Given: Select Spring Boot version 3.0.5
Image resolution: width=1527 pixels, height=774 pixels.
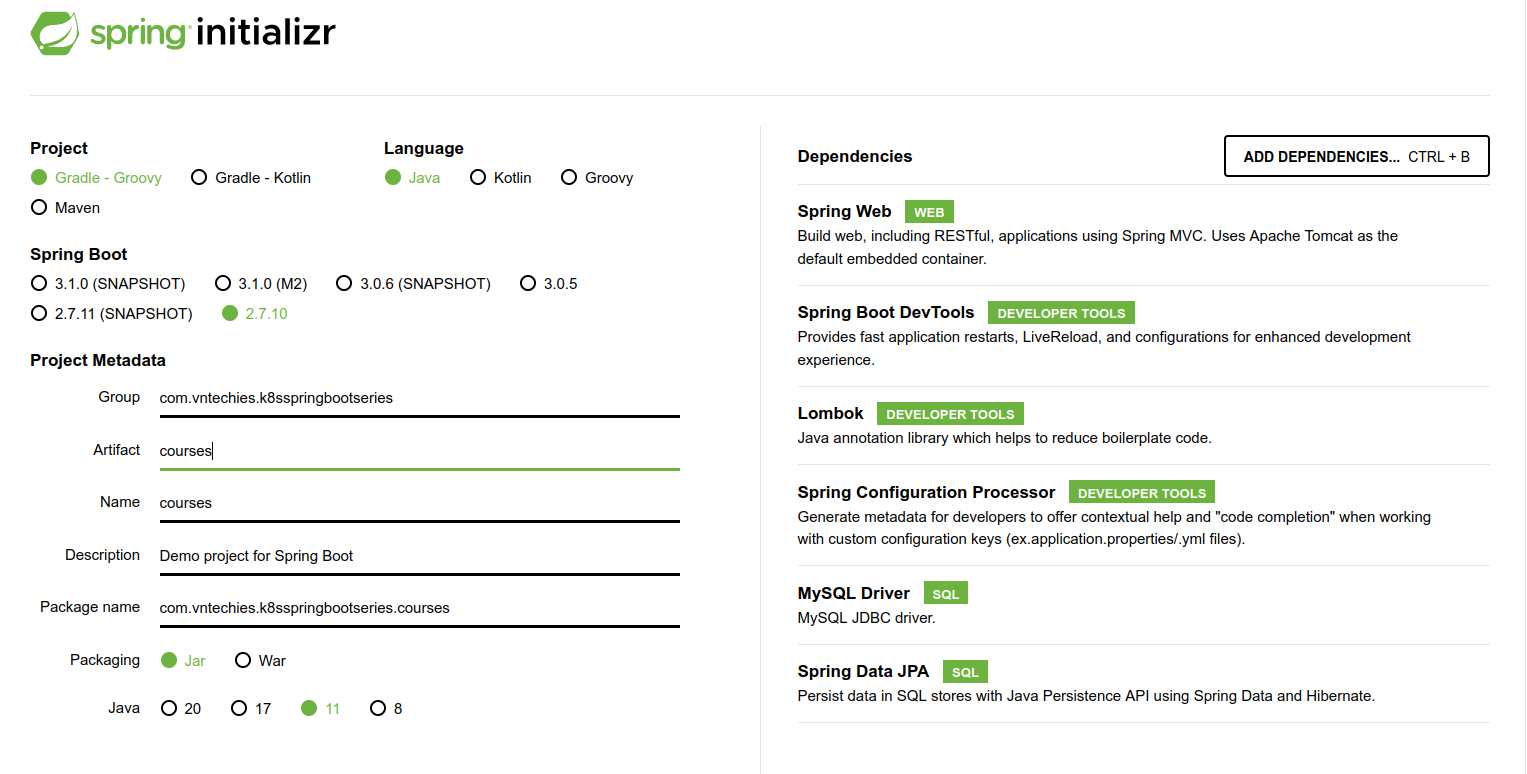Looking at the screenshot, I should (x=528, y=284).
